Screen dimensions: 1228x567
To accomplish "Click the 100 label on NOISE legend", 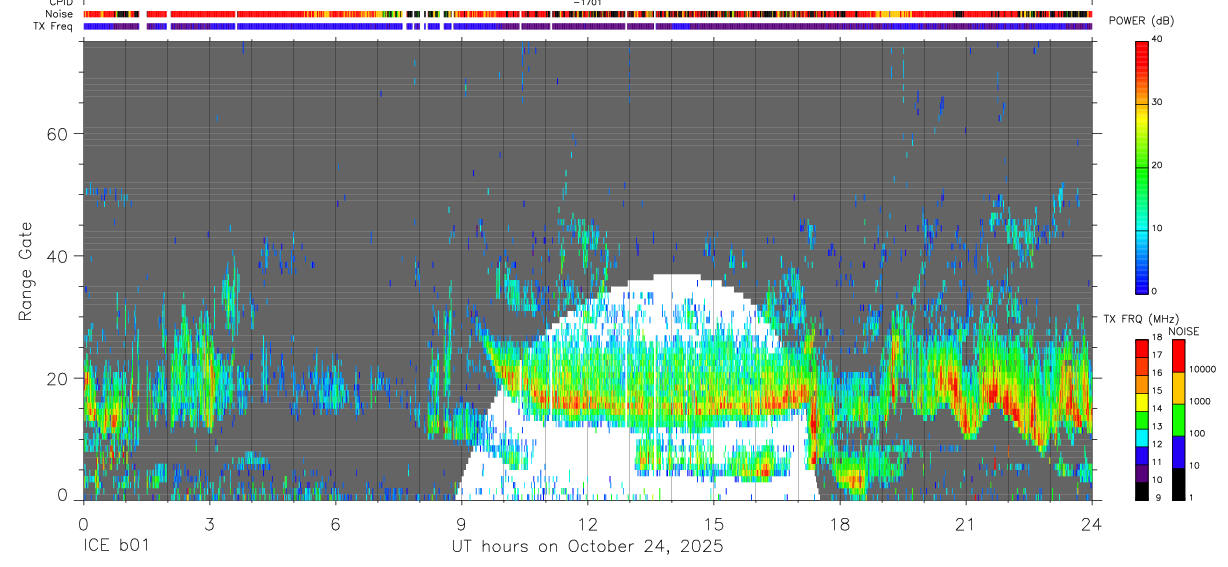I will tap(1197, 433).
